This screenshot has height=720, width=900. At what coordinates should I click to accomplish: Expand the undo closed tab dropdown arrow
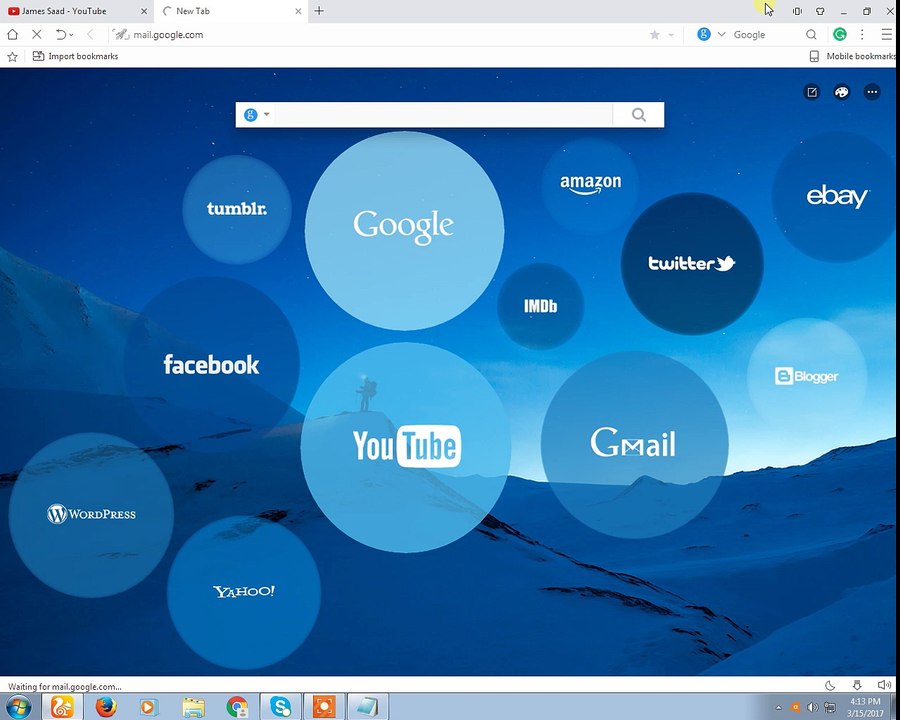click(71, 35)
